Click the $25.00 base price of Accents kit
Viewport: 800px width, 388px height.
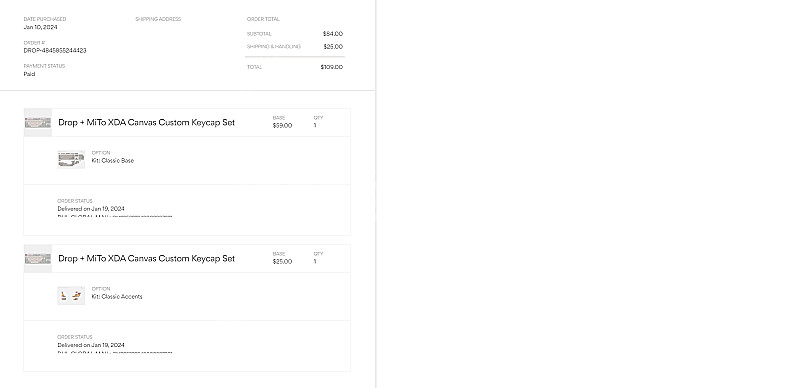pyautogui.click(x=282, y=261)
